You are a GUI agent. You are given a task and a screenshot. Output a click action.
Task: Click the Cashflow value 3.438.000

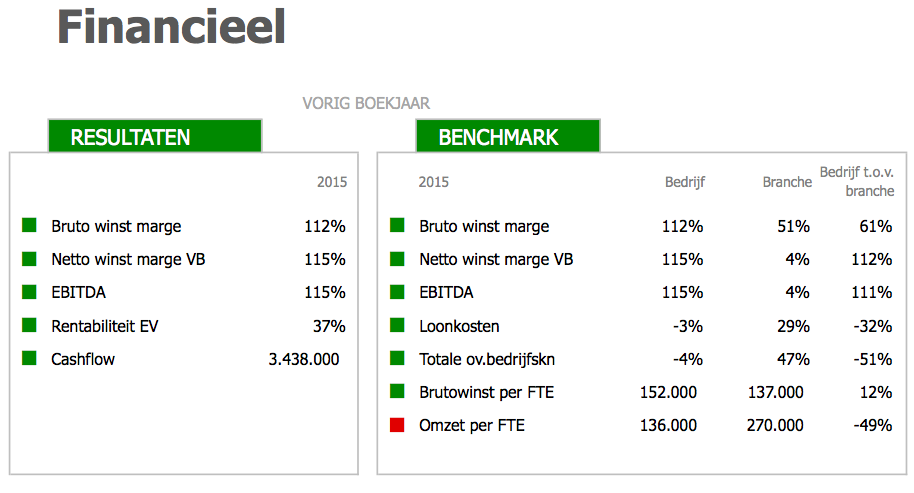point(304,359)
